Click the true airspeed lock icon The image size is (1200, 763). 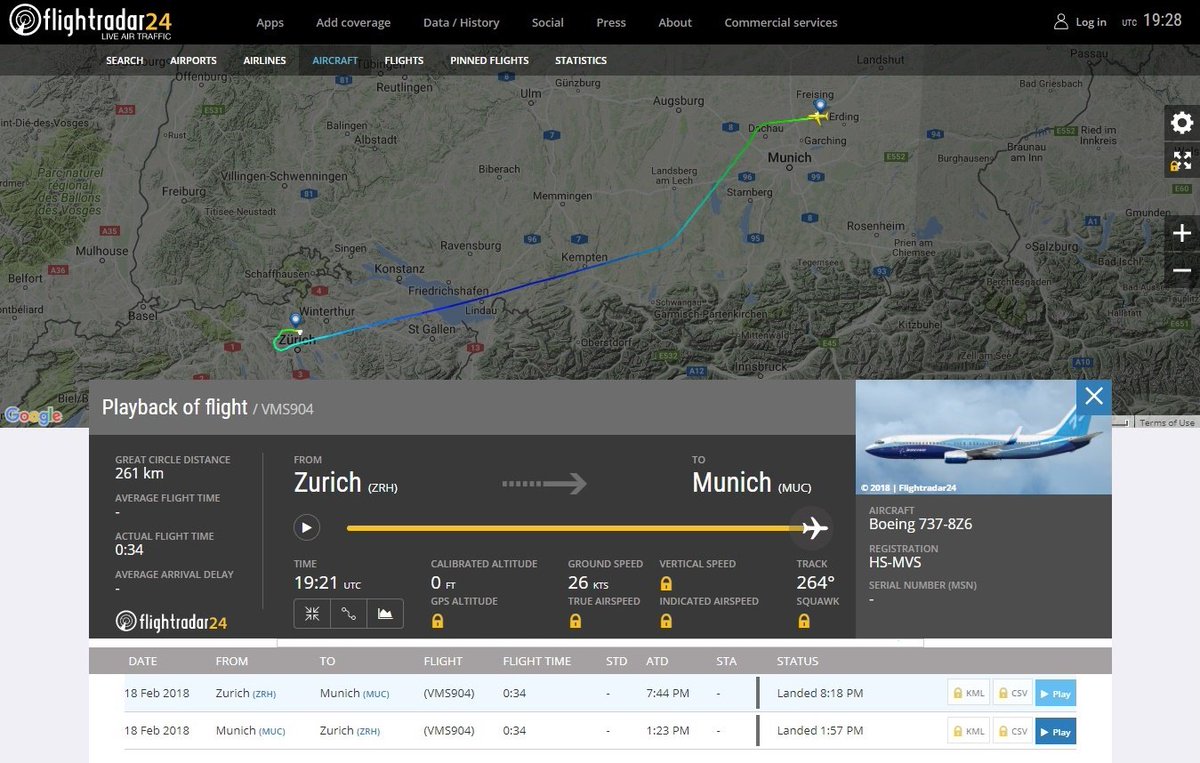(x=575, y=621)
